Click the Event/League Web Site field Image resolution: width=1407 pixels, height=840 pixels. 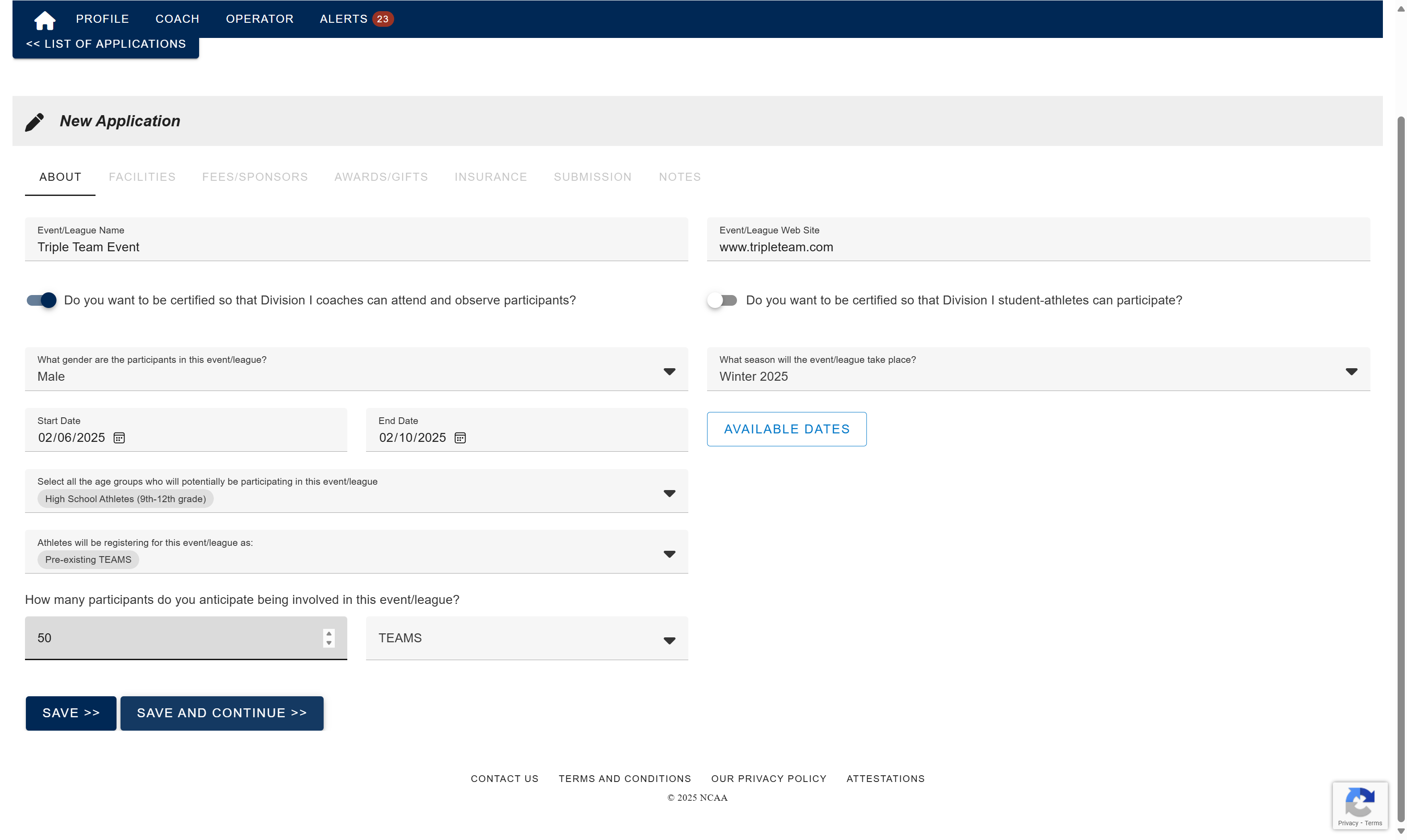click(x=1039, y=239)
